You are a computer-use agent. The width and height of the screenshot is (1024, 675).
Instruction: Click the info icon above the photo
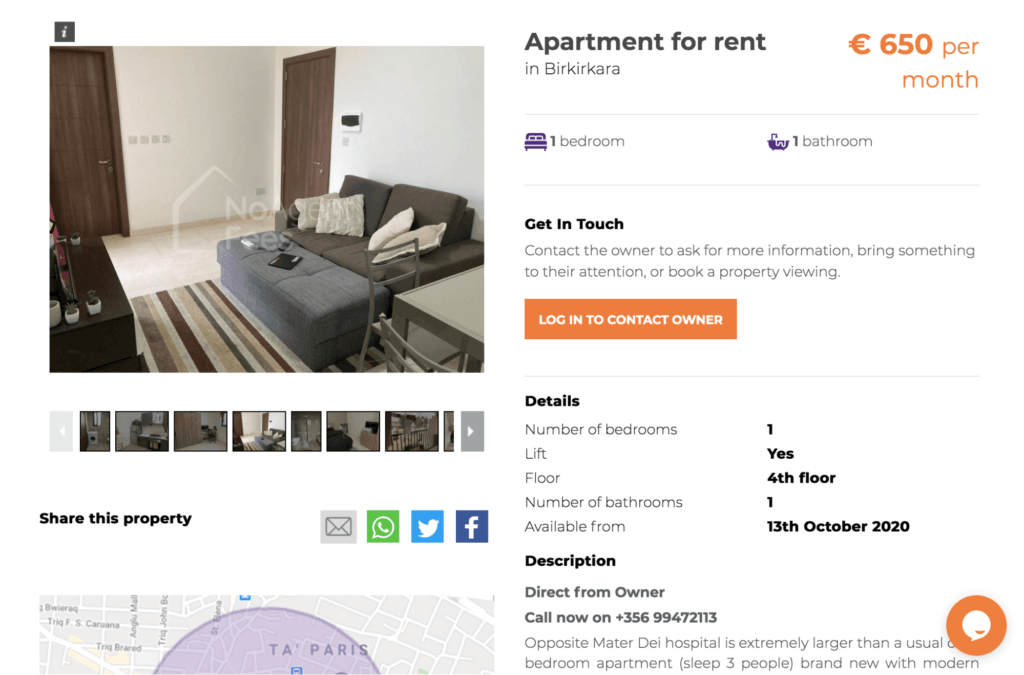click(x=64, y=31)
